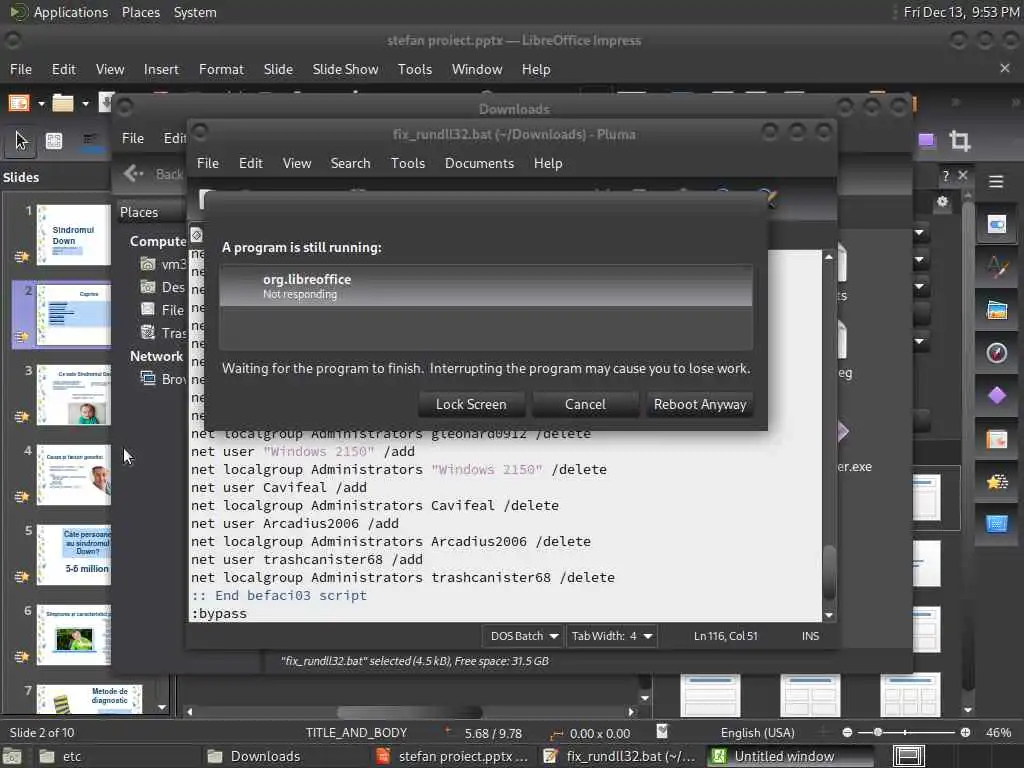Screen dimensions: 1024x768
Task: Click the show desktop icon on taskbar
Action: 11,757
